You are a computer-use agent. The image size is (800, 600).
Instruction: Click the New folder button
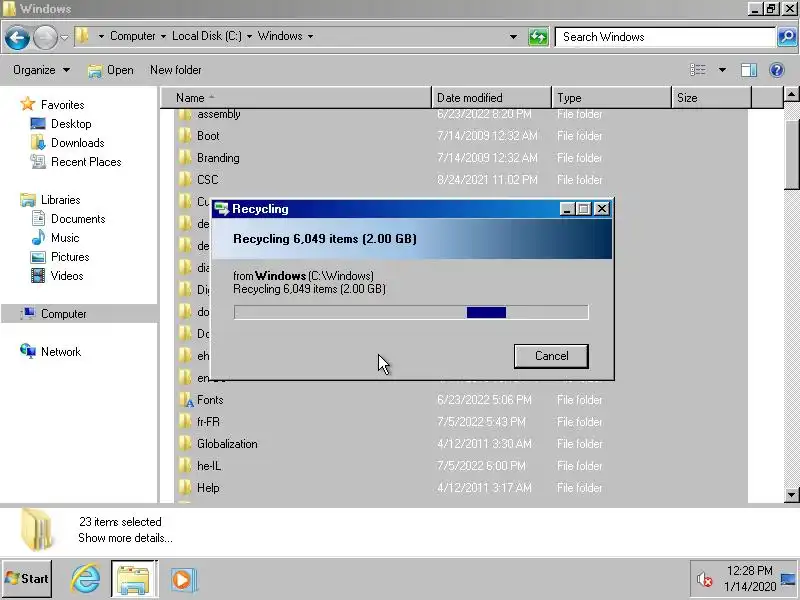176,70
